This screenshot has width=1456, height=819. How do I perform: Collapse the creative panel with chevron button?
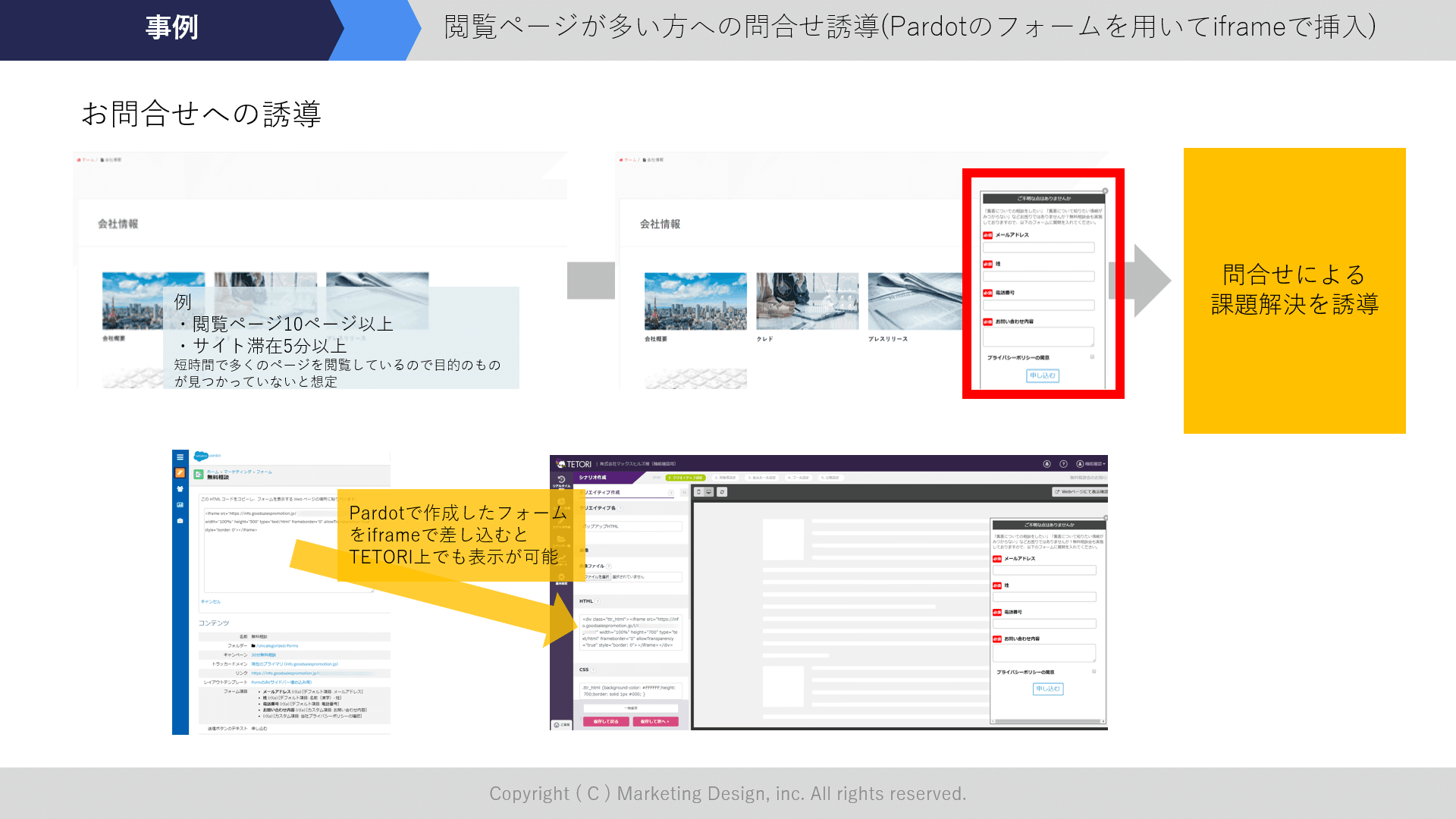point(684,492)
